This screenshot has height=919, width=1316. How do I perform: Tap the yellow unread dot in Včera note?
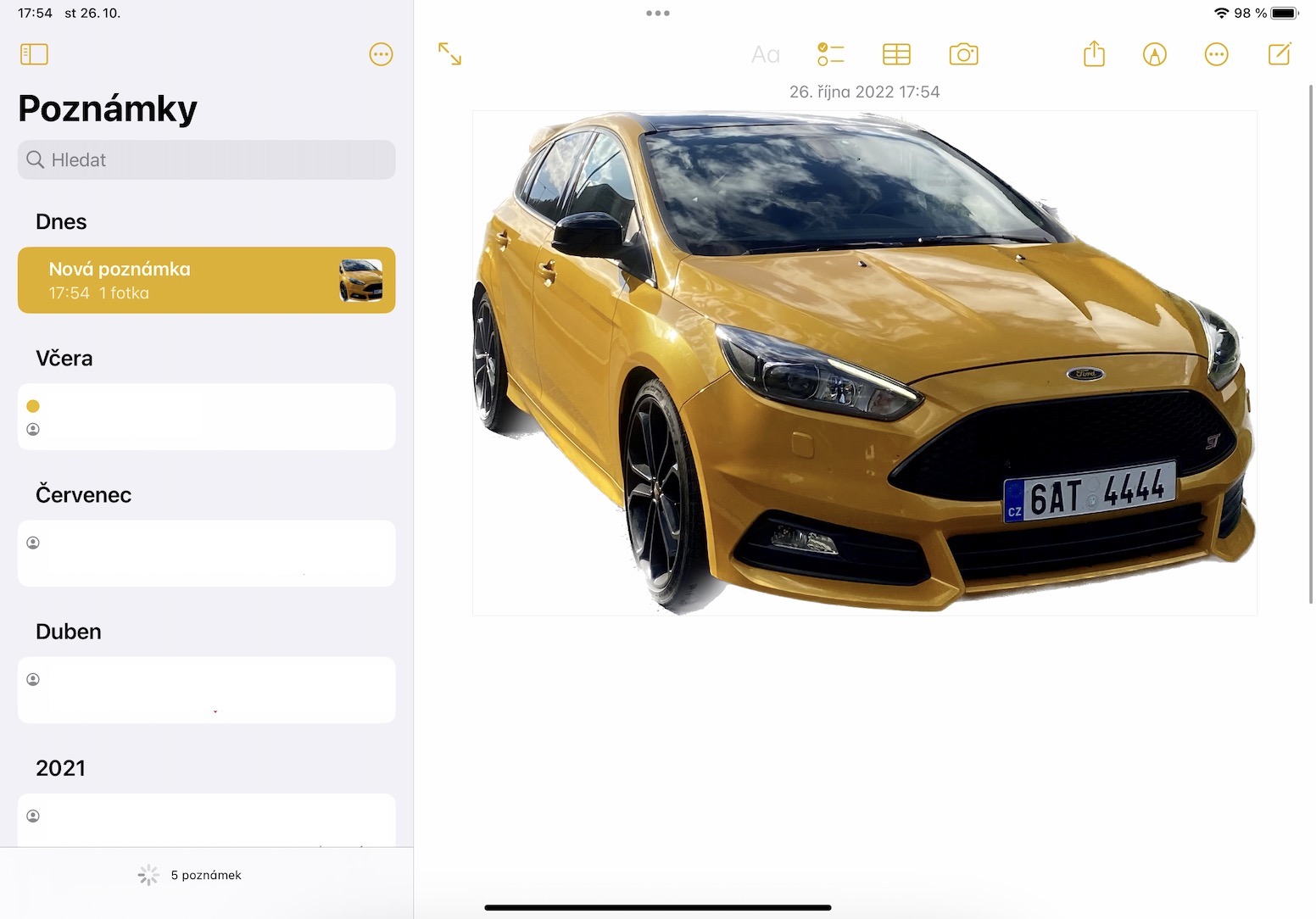point(33,406)
